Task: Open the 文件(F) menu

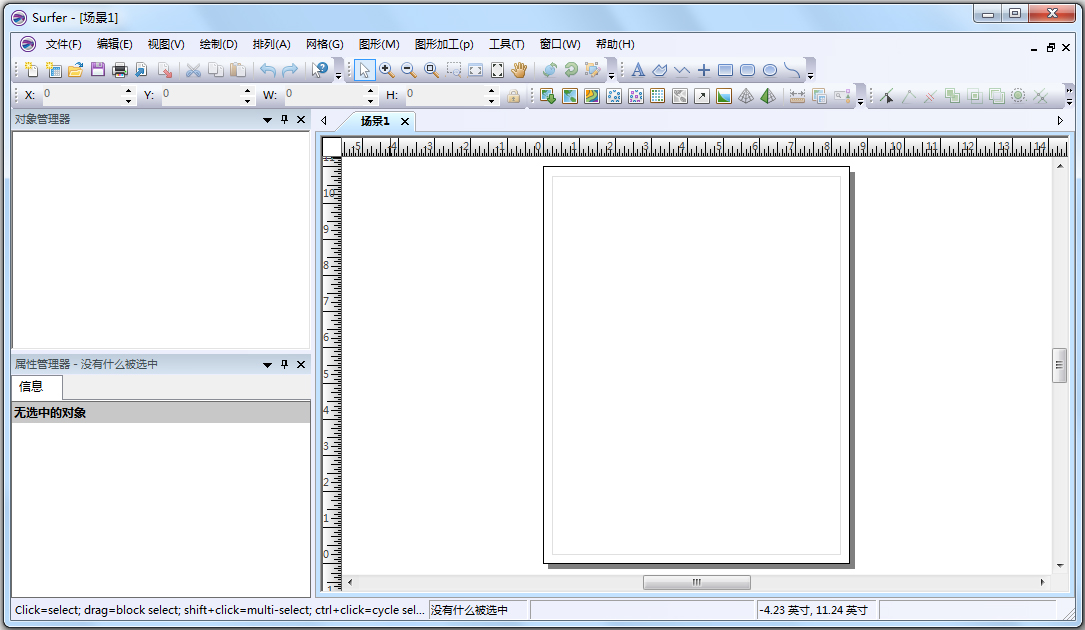Action: (64, 44)
